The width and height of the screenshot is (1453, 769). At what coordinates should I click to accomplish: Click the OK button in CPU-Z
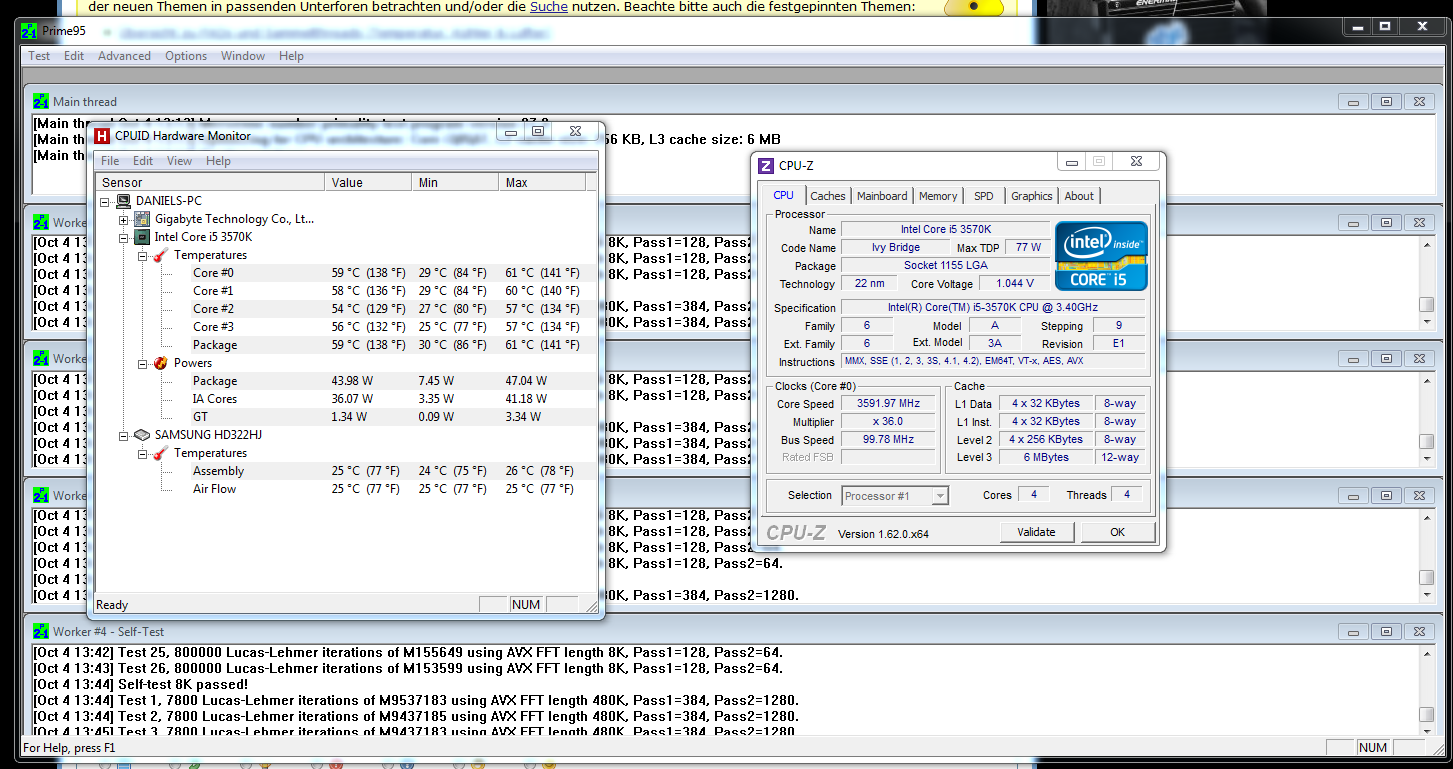click(x=1118, y=532)
